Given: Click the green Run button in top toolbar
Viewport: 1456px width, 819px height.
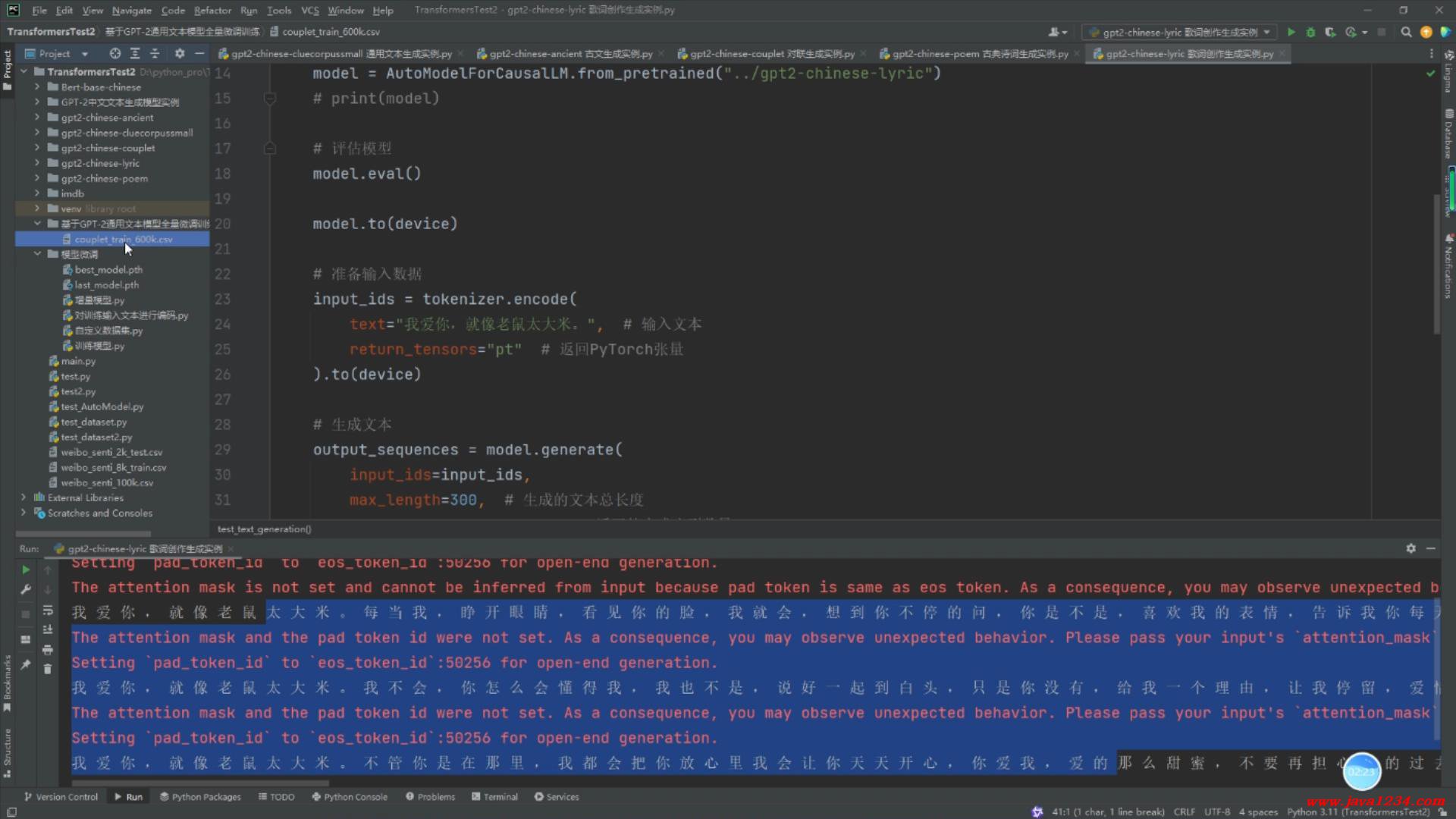Looking at the screenshot, I should pos(1291,32).
